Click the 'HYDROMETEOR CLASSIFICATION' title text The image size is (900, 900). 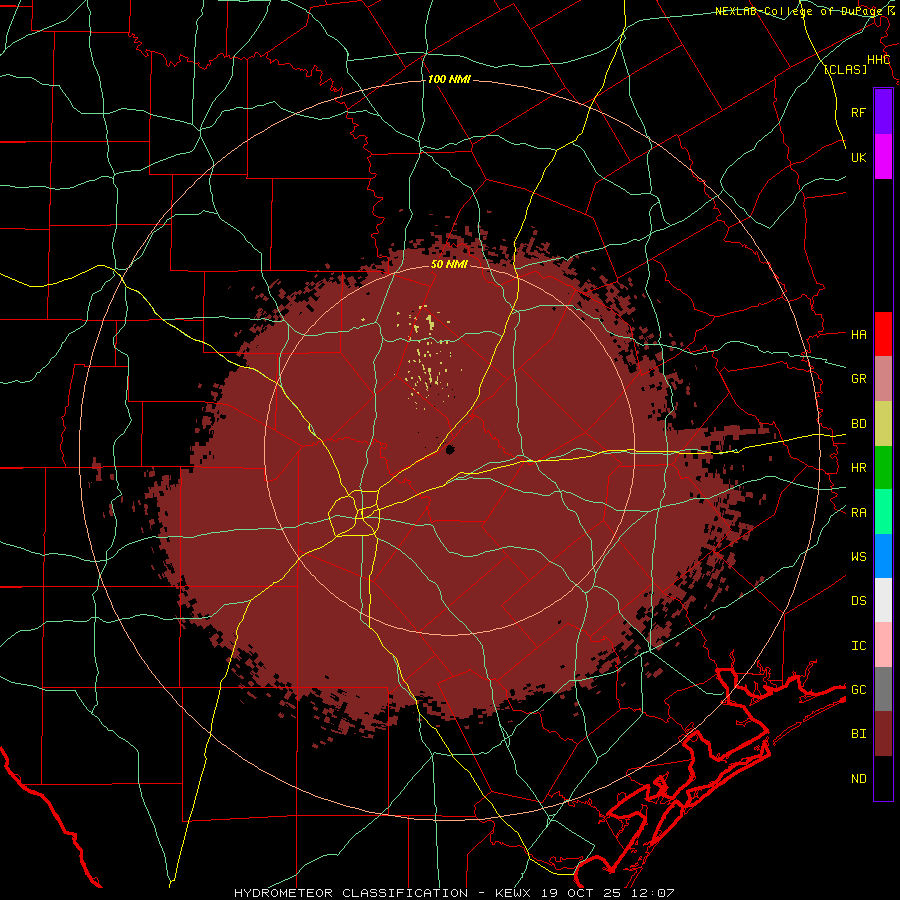351,893
